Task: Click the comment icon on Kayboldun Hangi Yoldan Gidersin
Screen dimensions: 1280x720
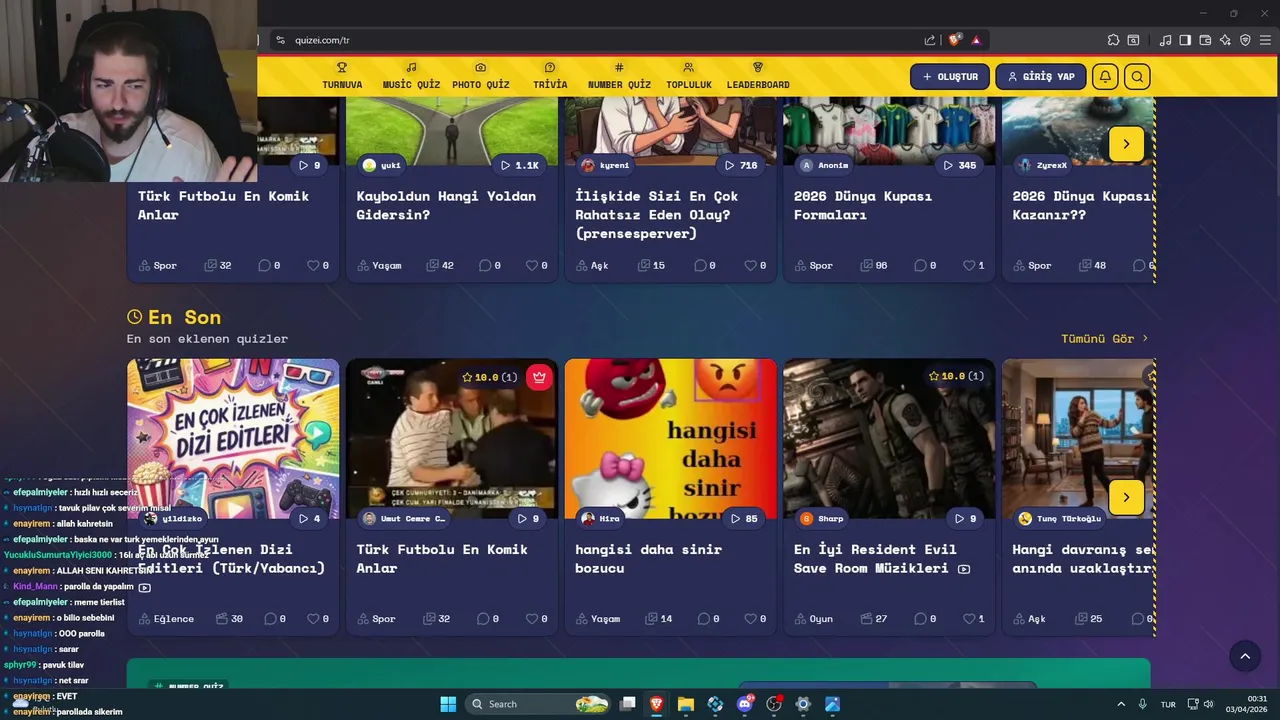Action: pyautogui.click(x=484, y=265)
